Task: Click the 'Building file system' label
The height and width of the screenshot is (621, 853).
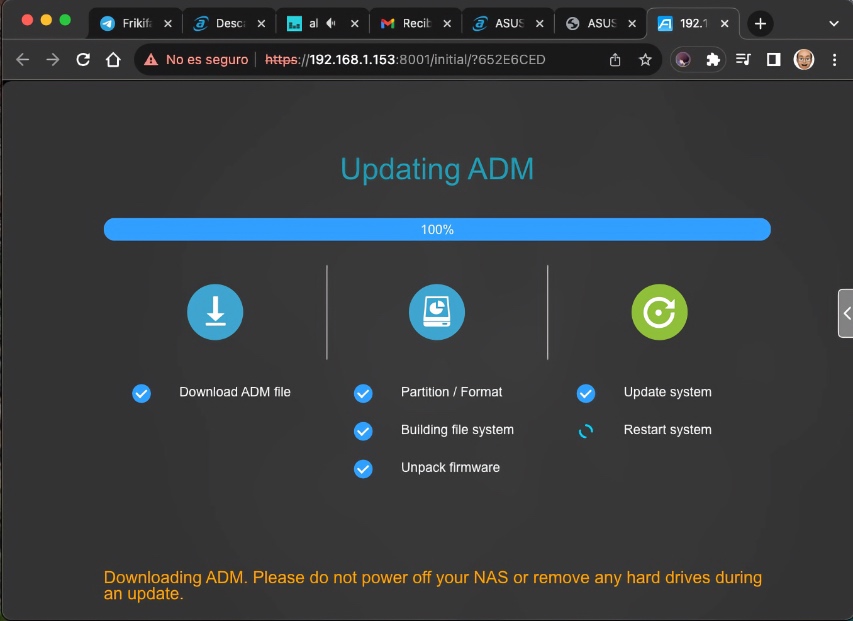Action: 458,430
